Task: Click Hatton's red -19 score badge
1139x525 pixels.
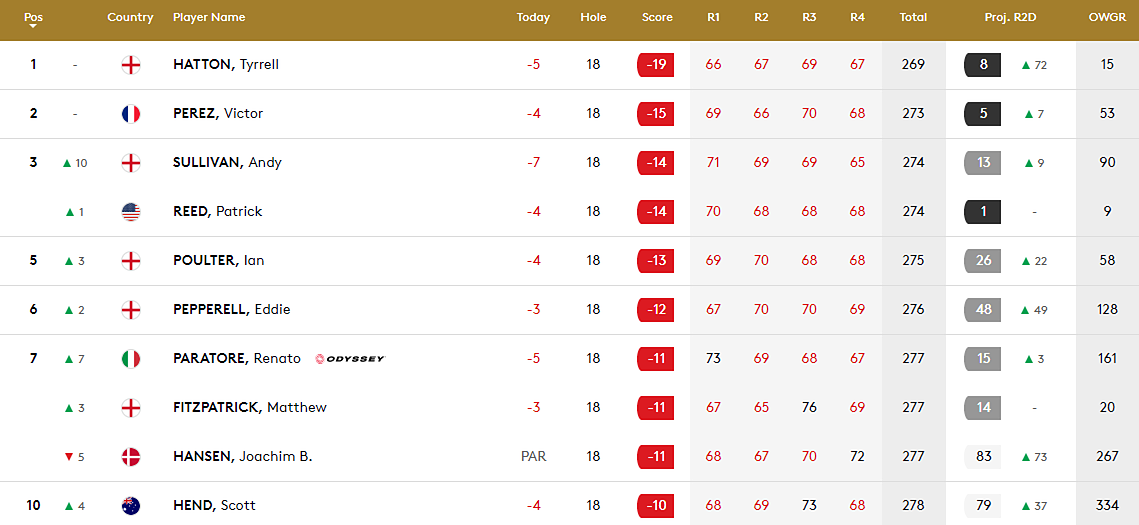Action: pyautogui.click(x=656, y=65)
